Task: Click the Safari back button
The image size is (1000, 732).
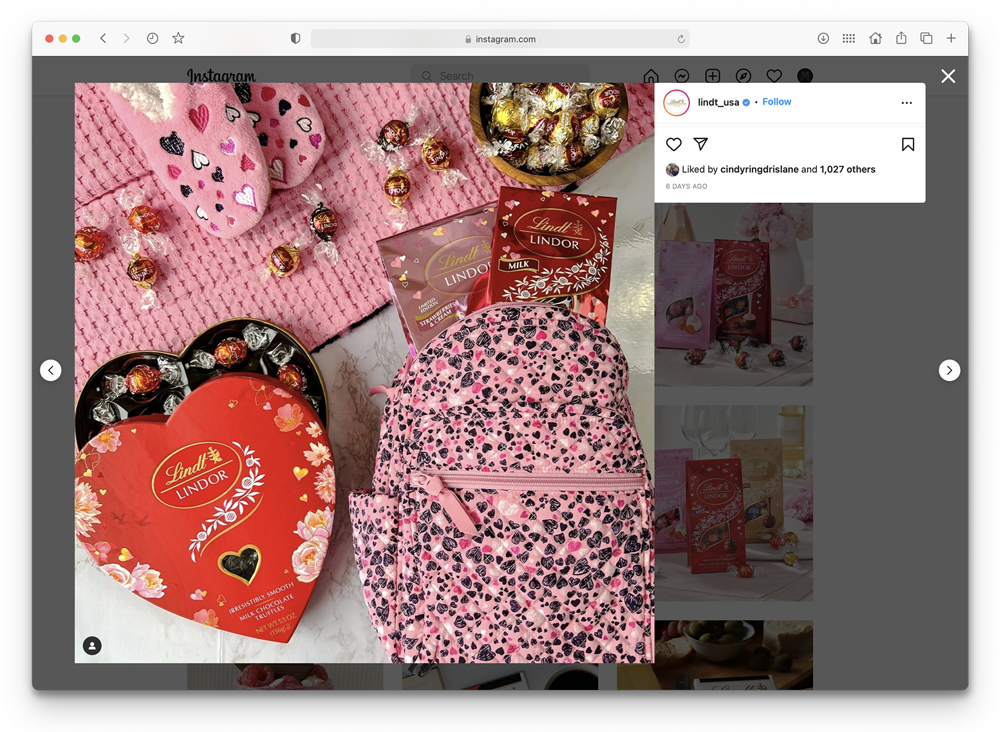Action: (103, 39)
